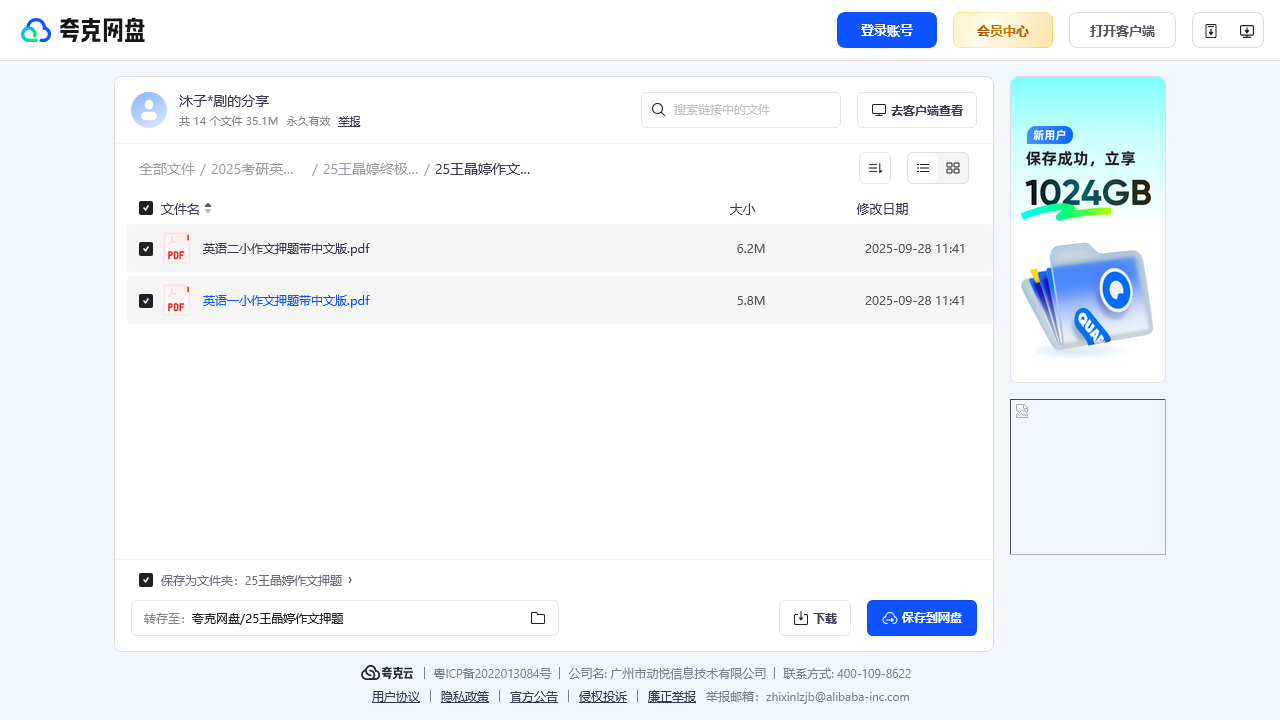Click the 转存至 destination path field
The height and width of the screenshot is (720, 1280).
tap(345, 618)
